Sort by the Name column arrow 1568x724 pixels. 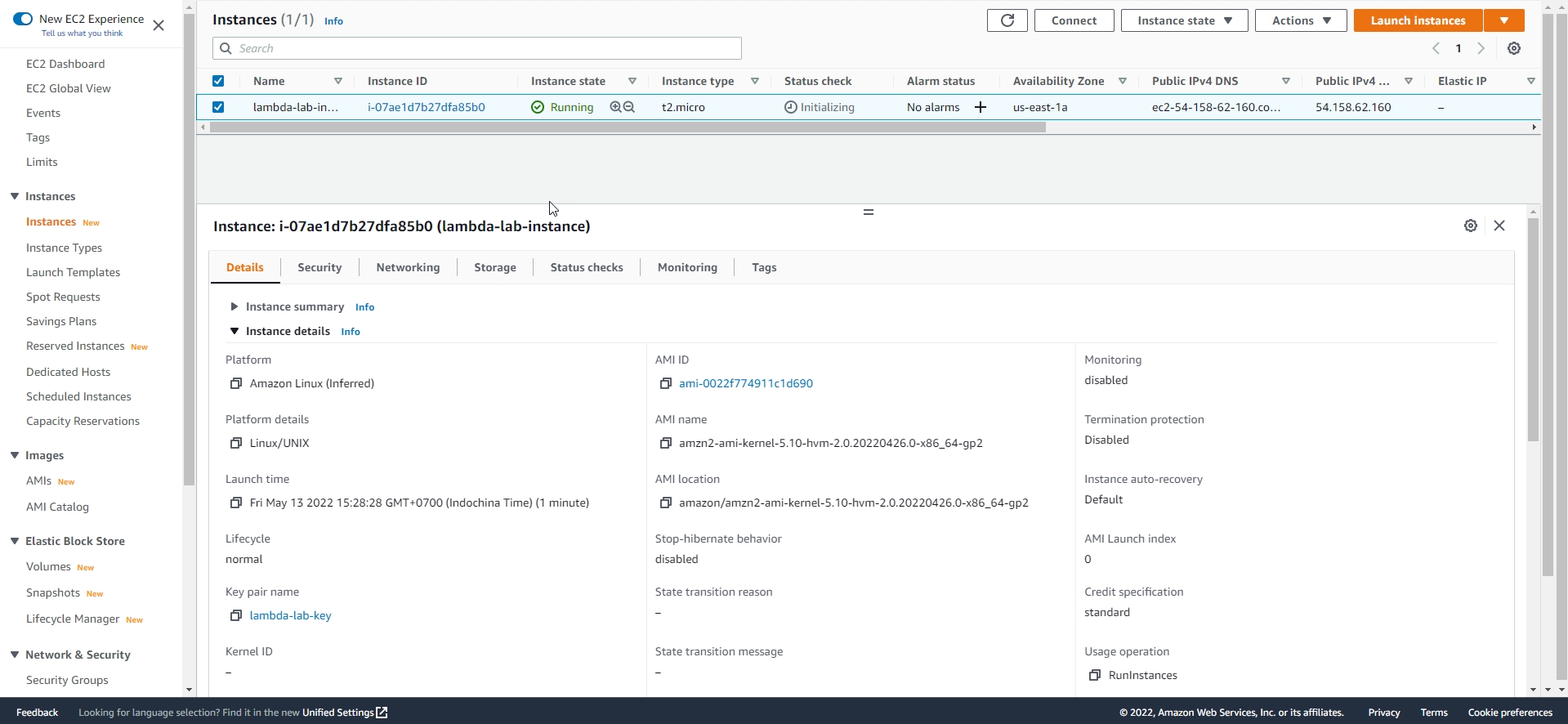pos(338,81)
